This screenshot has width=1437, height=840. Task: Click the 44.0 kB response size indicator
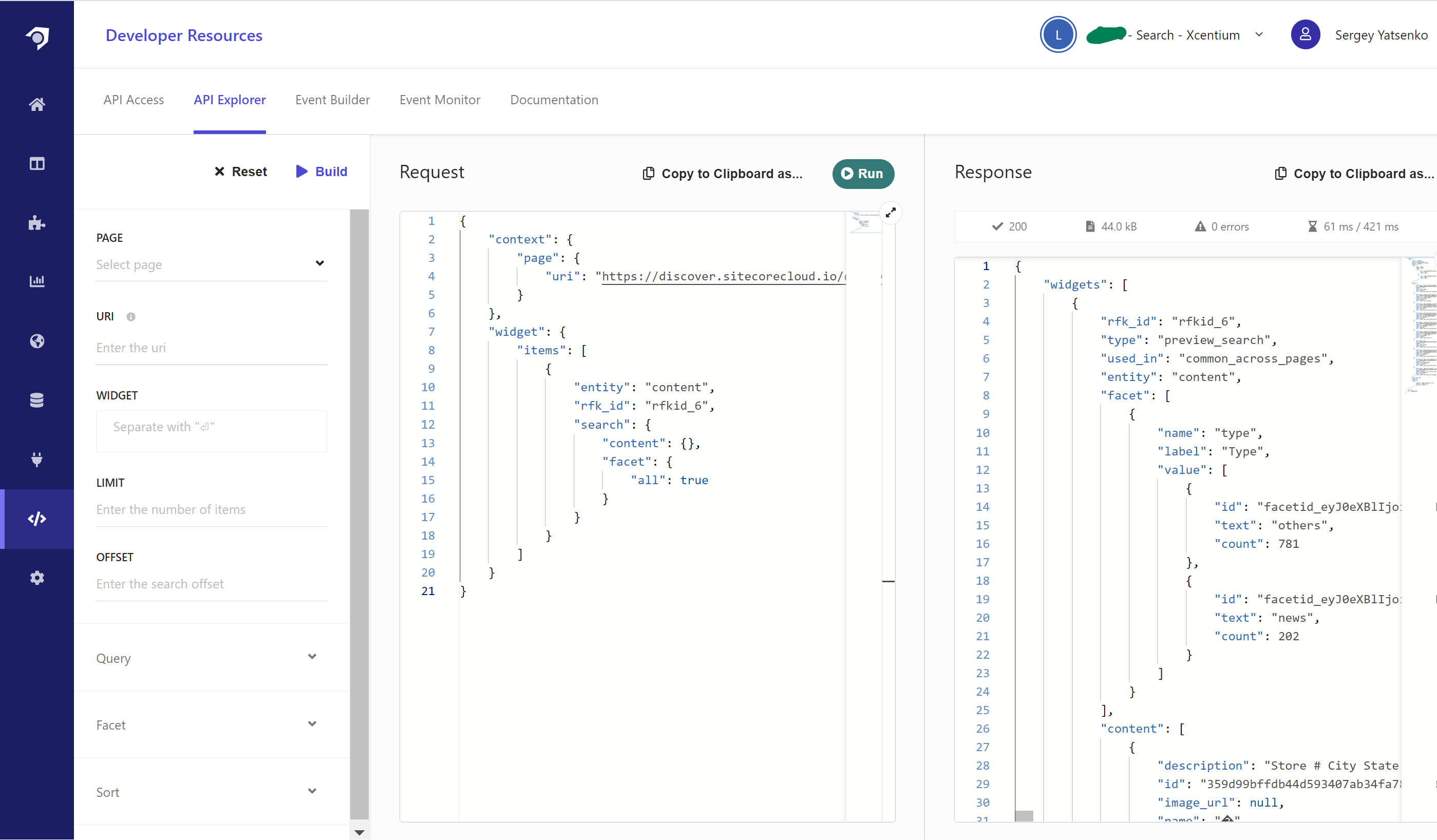[x=1111, y=226]
